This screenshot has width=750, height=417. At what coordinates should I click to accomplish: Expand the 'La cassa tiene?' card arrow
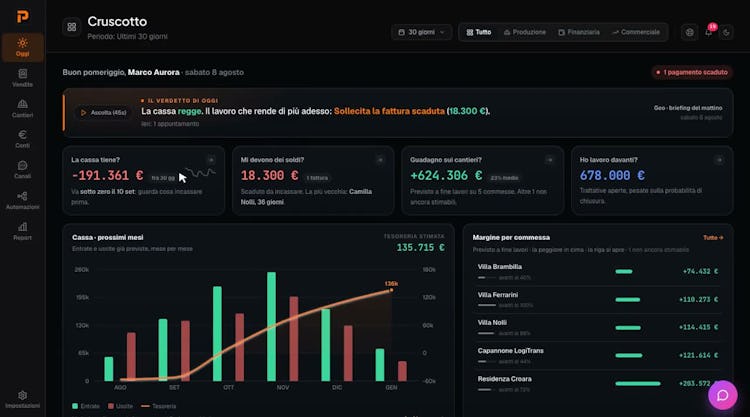pos(211,160)
